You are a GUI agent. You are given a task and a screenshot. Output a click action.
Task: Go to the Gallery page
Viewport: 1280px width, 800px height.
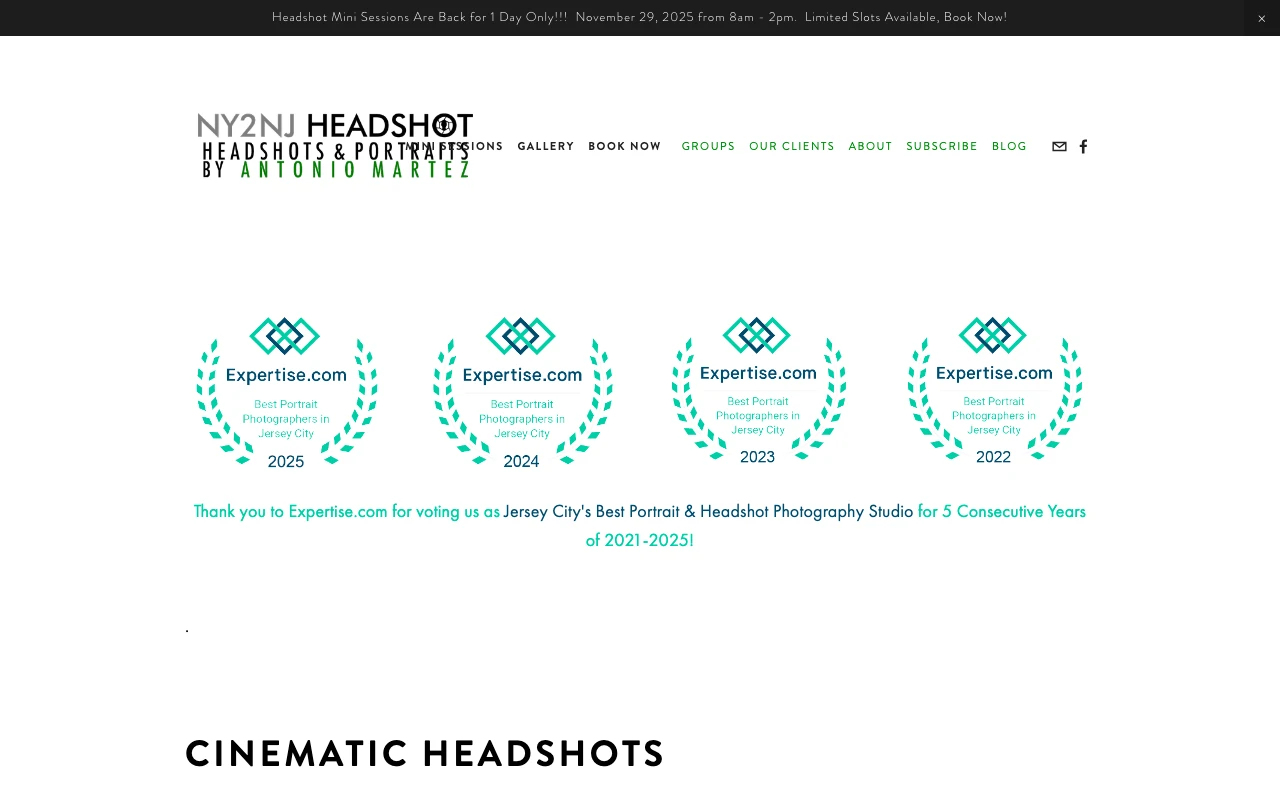(545, 147)
